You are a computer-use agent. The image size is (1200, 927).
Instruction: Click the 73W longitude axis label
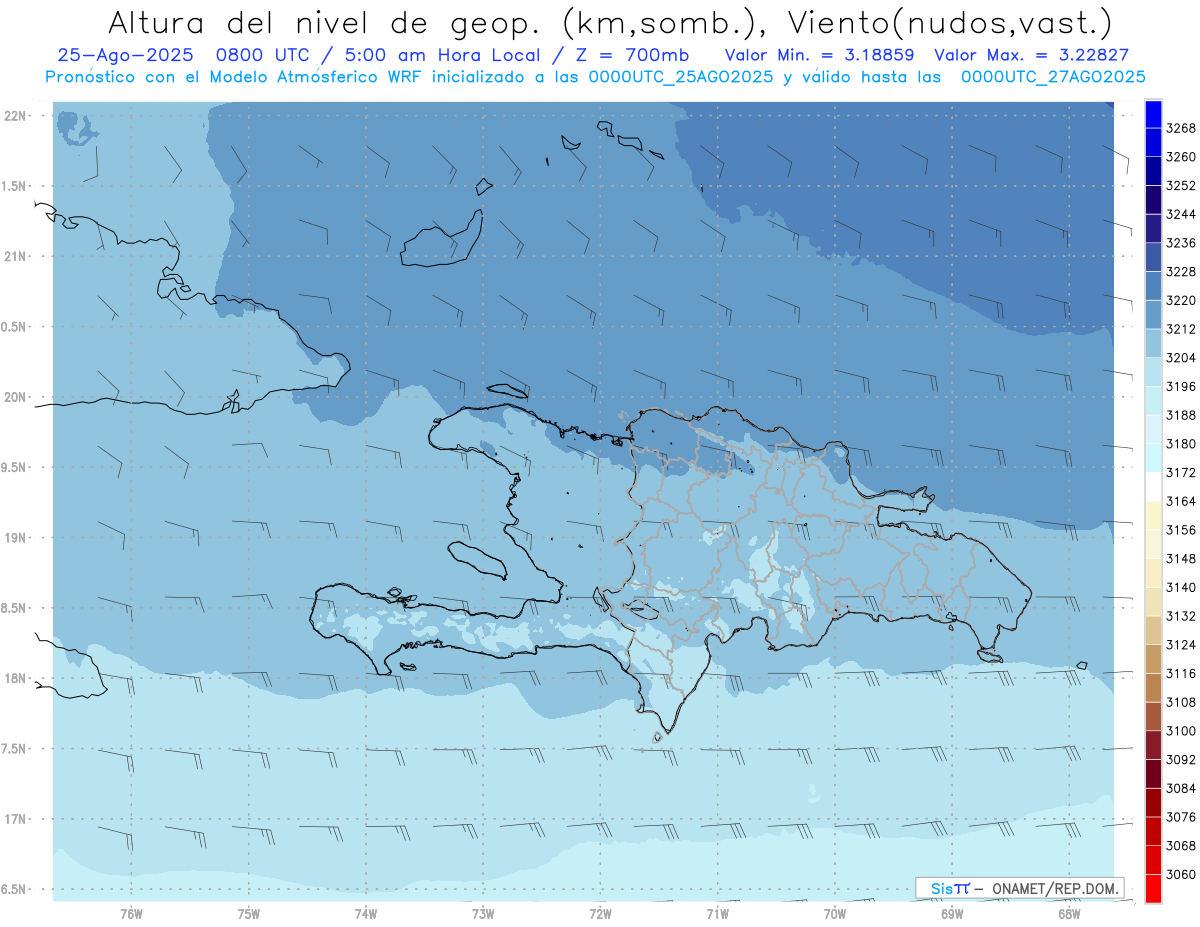click(x=483, y=914)
